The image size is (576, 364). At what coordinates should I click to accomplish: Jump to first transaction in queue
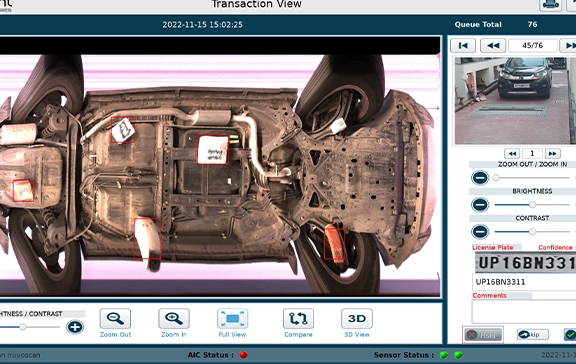463,46
